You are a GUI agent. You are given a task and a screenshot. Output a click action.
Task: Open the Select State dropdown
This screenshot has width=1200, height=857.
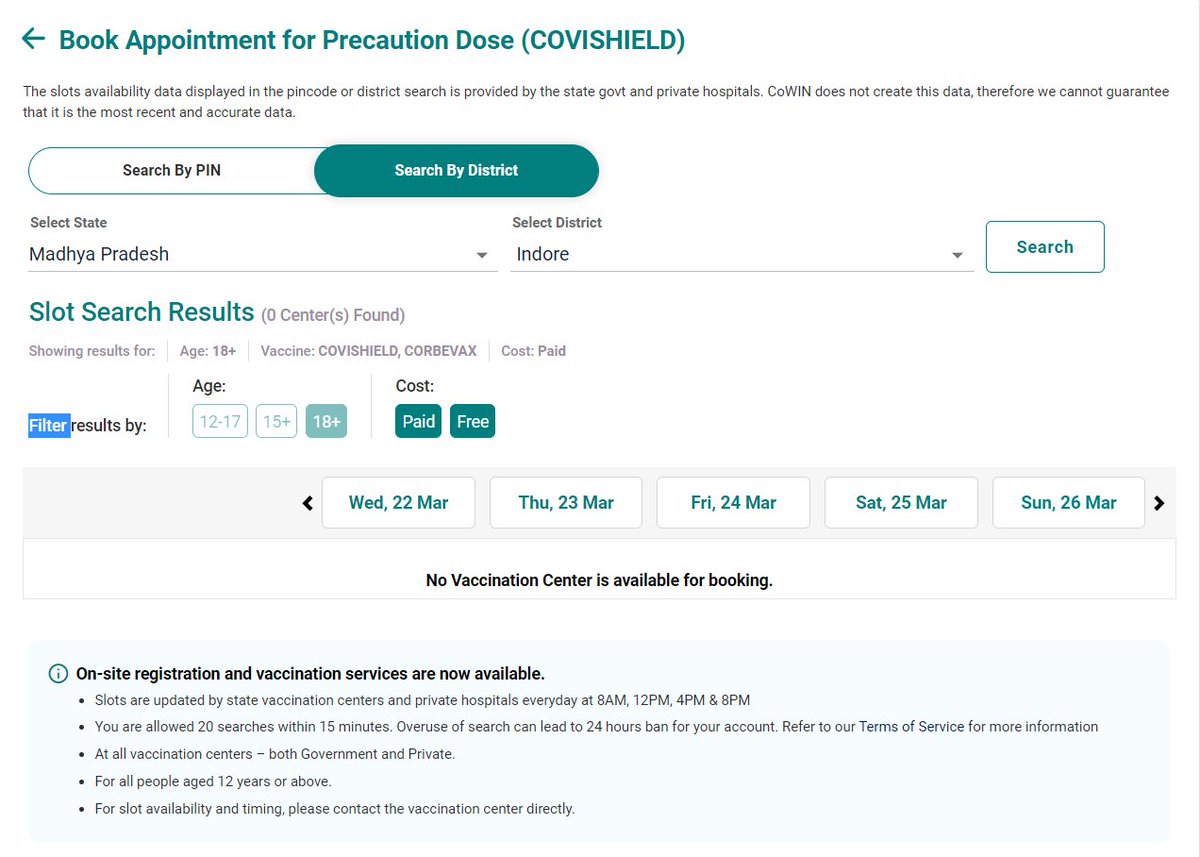(x=263, y=254)
